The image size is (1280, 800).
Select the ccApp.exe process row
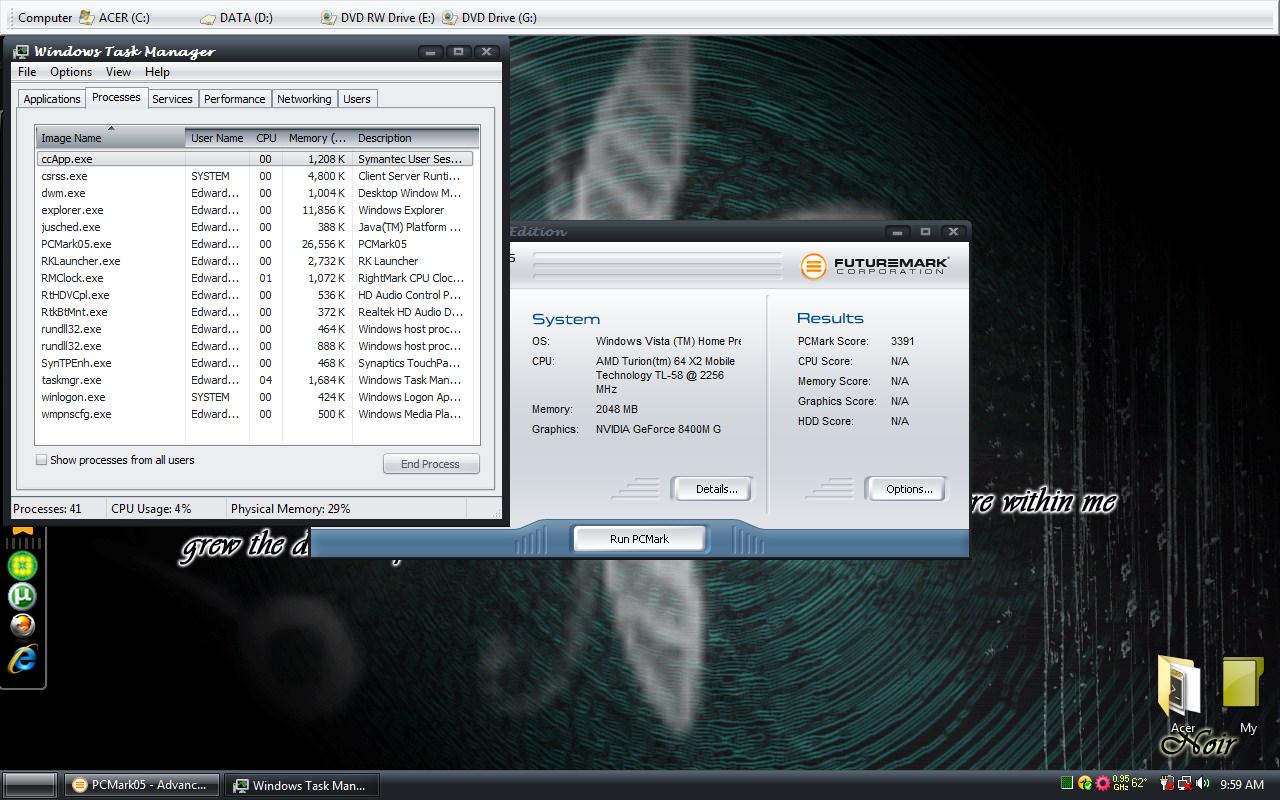255,159
